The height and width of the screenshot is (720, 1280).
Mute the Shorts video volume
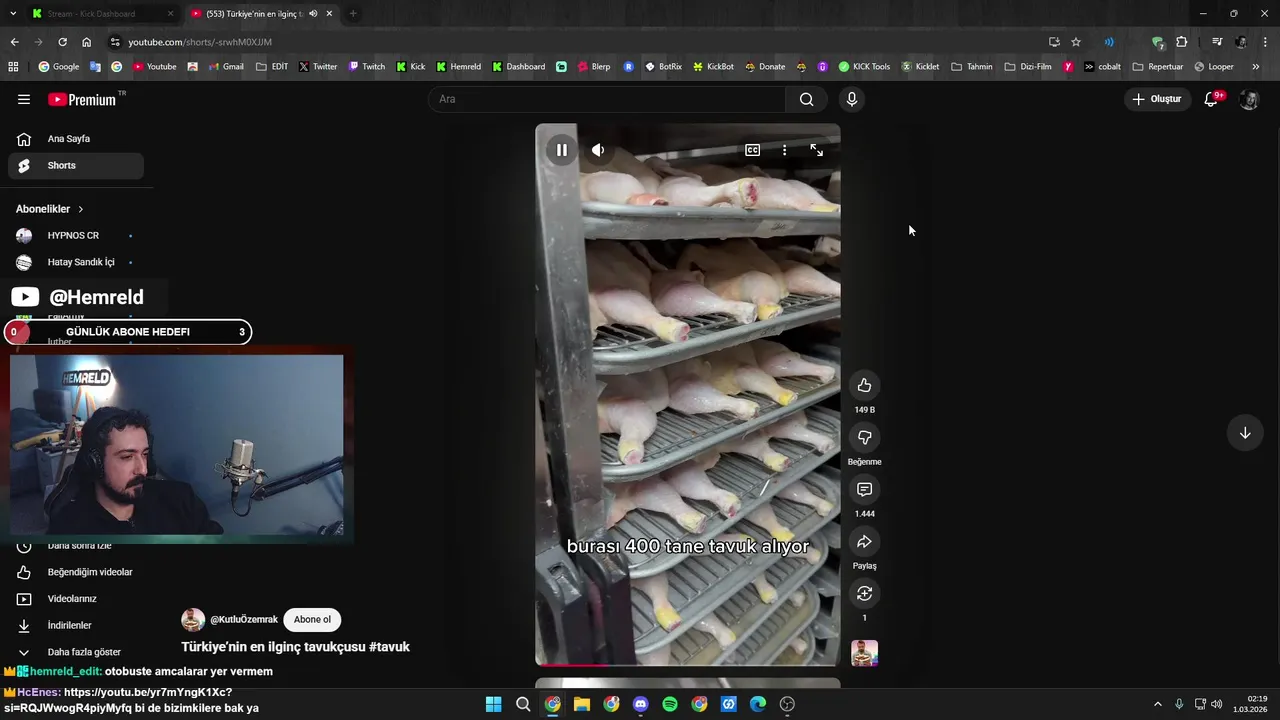pyautogui.click(x=598, y=150)
